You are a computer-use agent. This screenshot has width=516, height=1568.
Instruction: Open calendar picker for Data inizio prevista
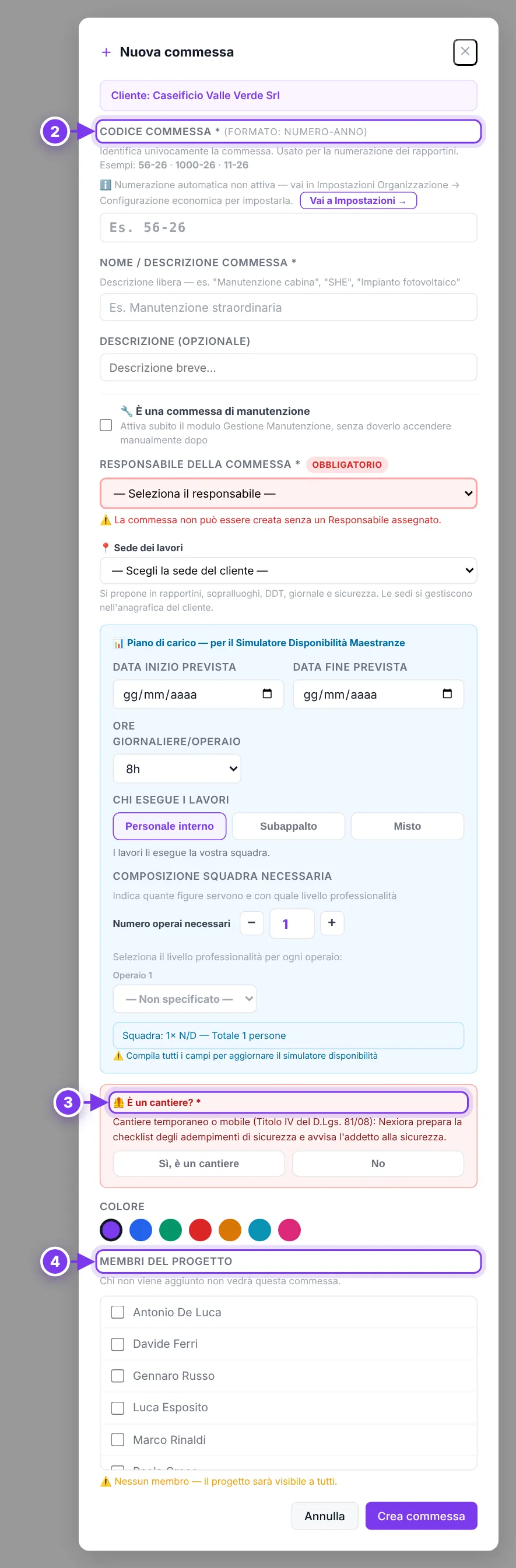click(x=267, y=694)
